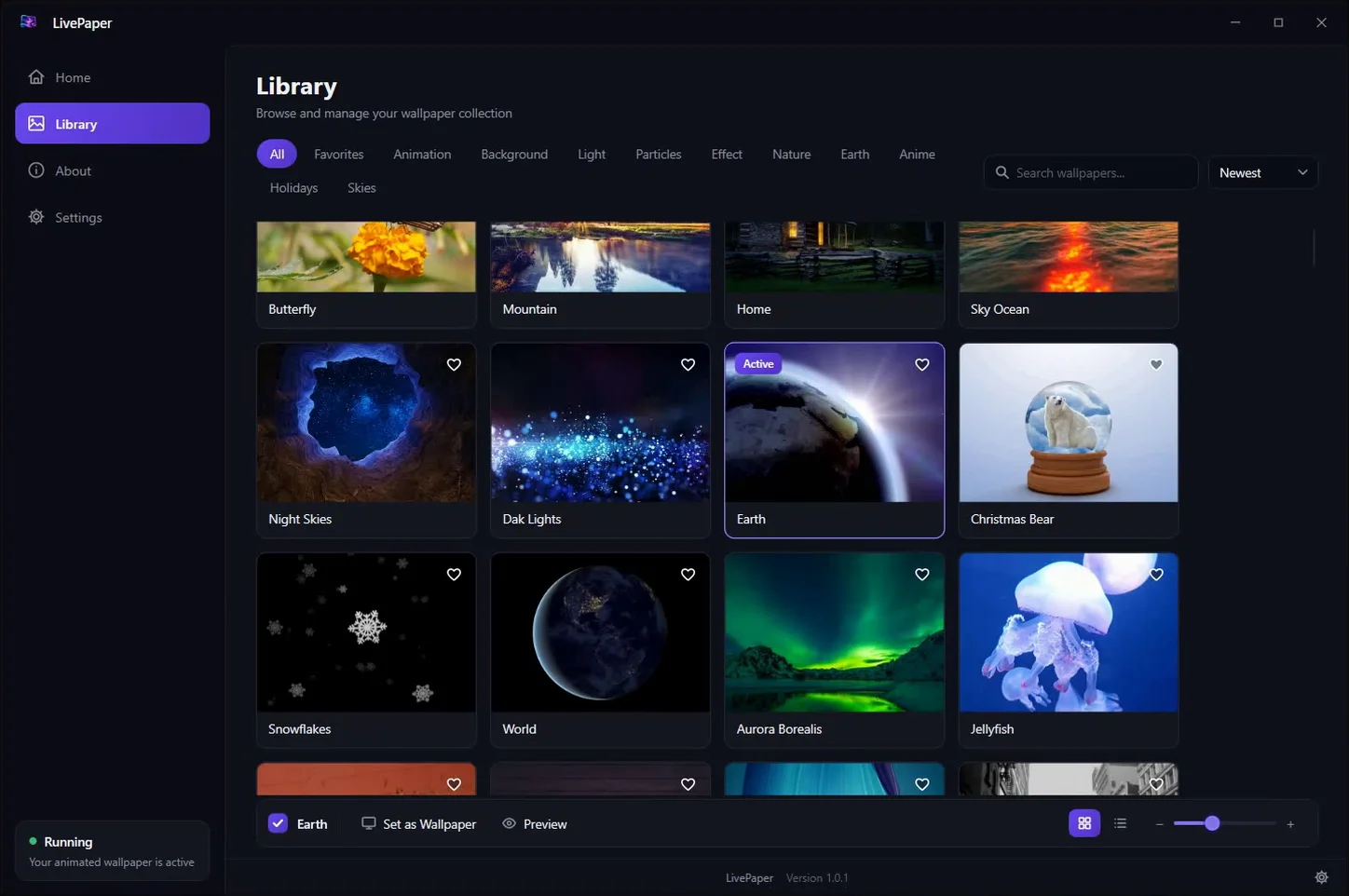Image resolution: width=1349 pixels, height=896 pixels.
Task: Open settings gear in bottom-right corner
Action: tap(1321, 877)
